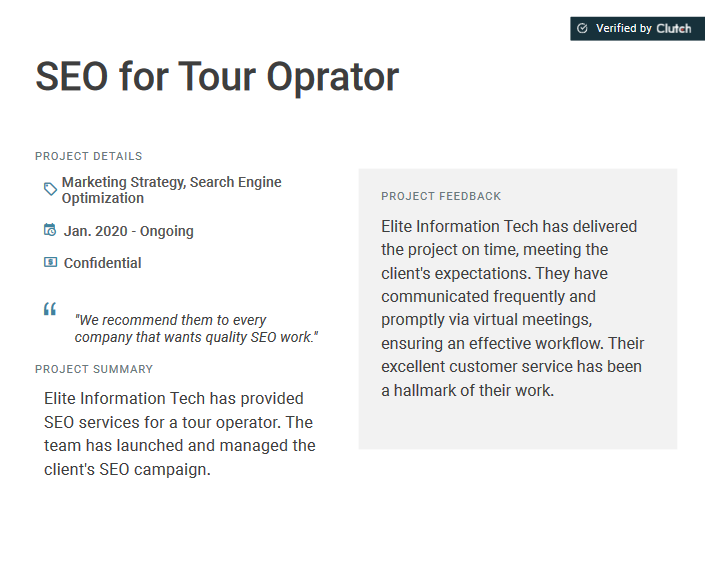Click the Clutch logo text in badge
Screen dimensions: 705x586
coord(674,29)
